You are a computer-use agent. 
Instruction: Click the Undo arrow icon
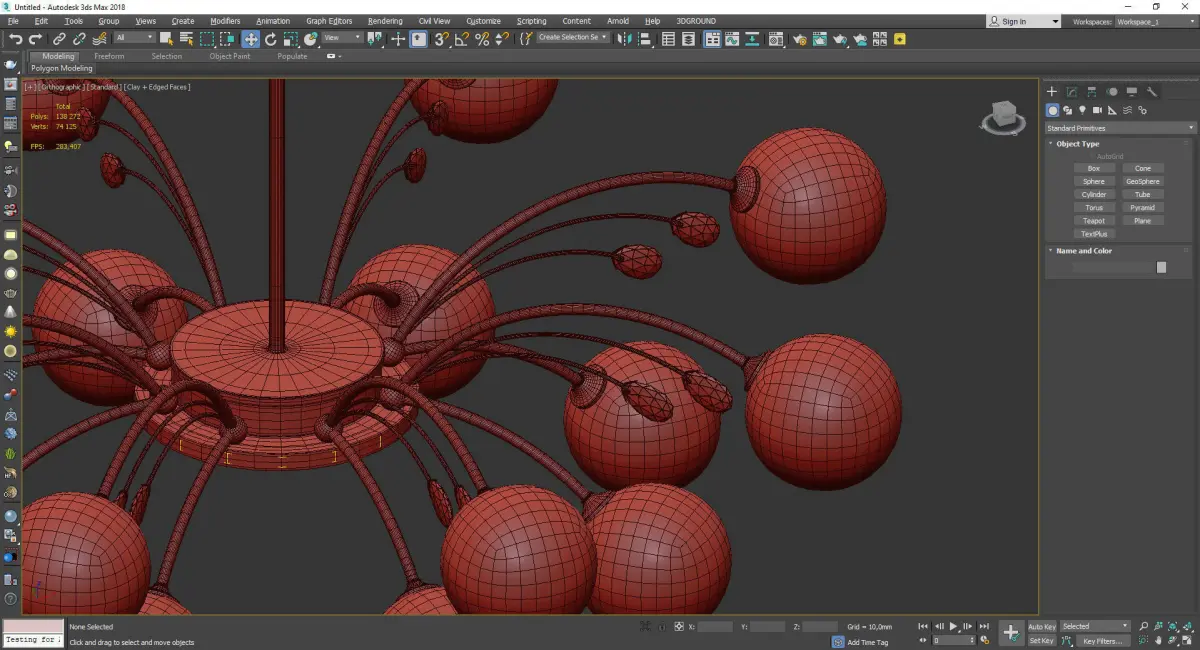click(x=16, y=39)
